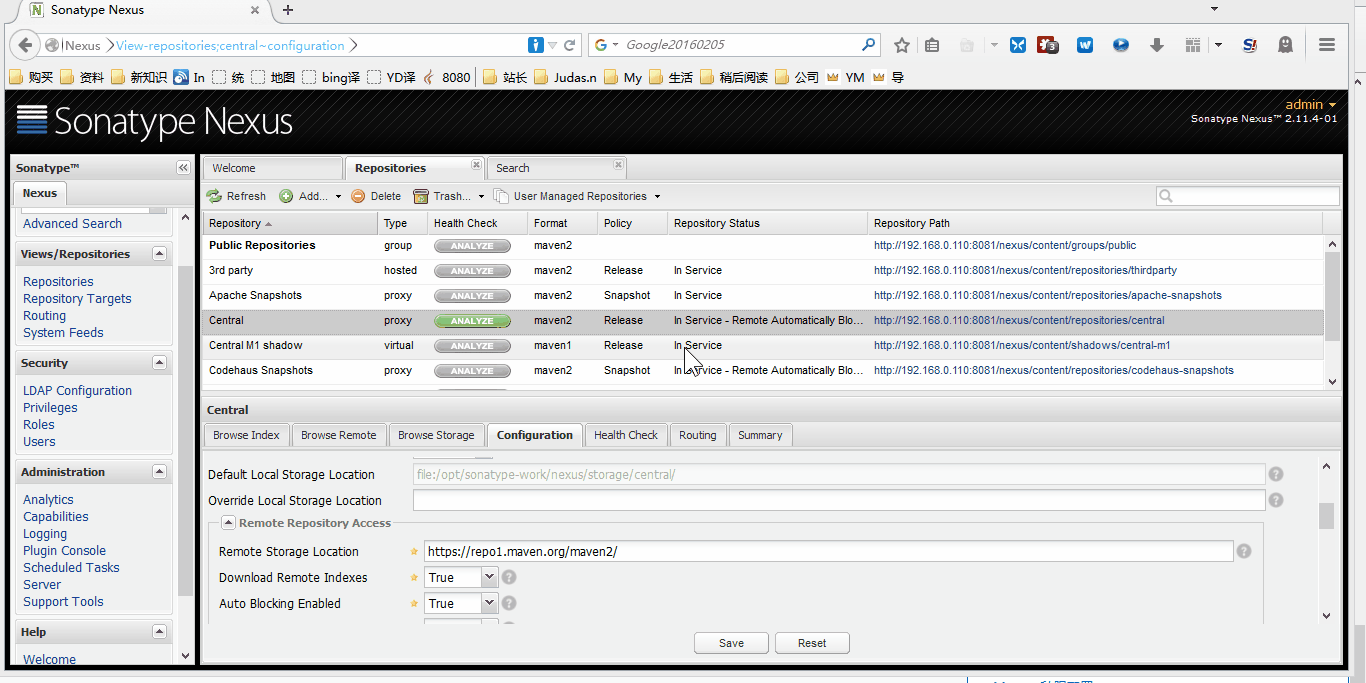
Task: Click the Refresh repositories icon
Action: coord(214,196)
